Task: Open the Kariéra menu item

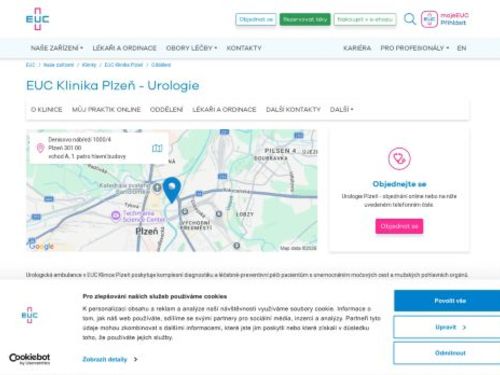Action: 357,48
